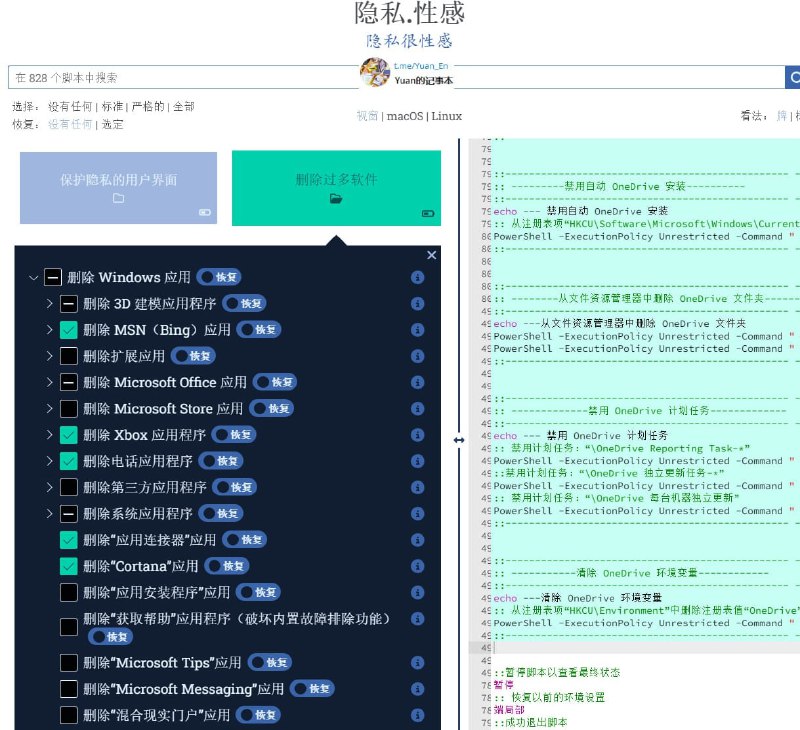This screenshot has height=730, width=800.
Task: Toggle 恢复 switch for 删除电话应用程序
Action: pos(221,461)
